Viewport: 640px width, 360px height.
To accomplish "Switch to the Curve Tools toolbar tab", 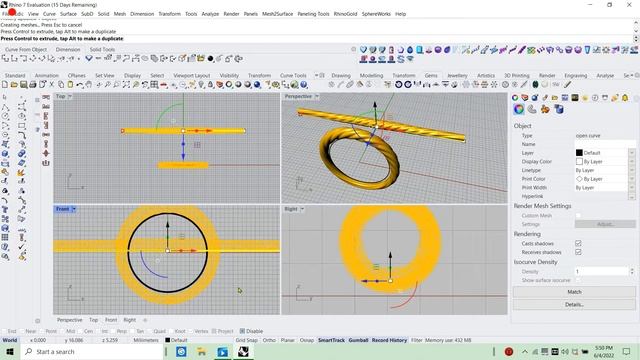I will 293,76.
